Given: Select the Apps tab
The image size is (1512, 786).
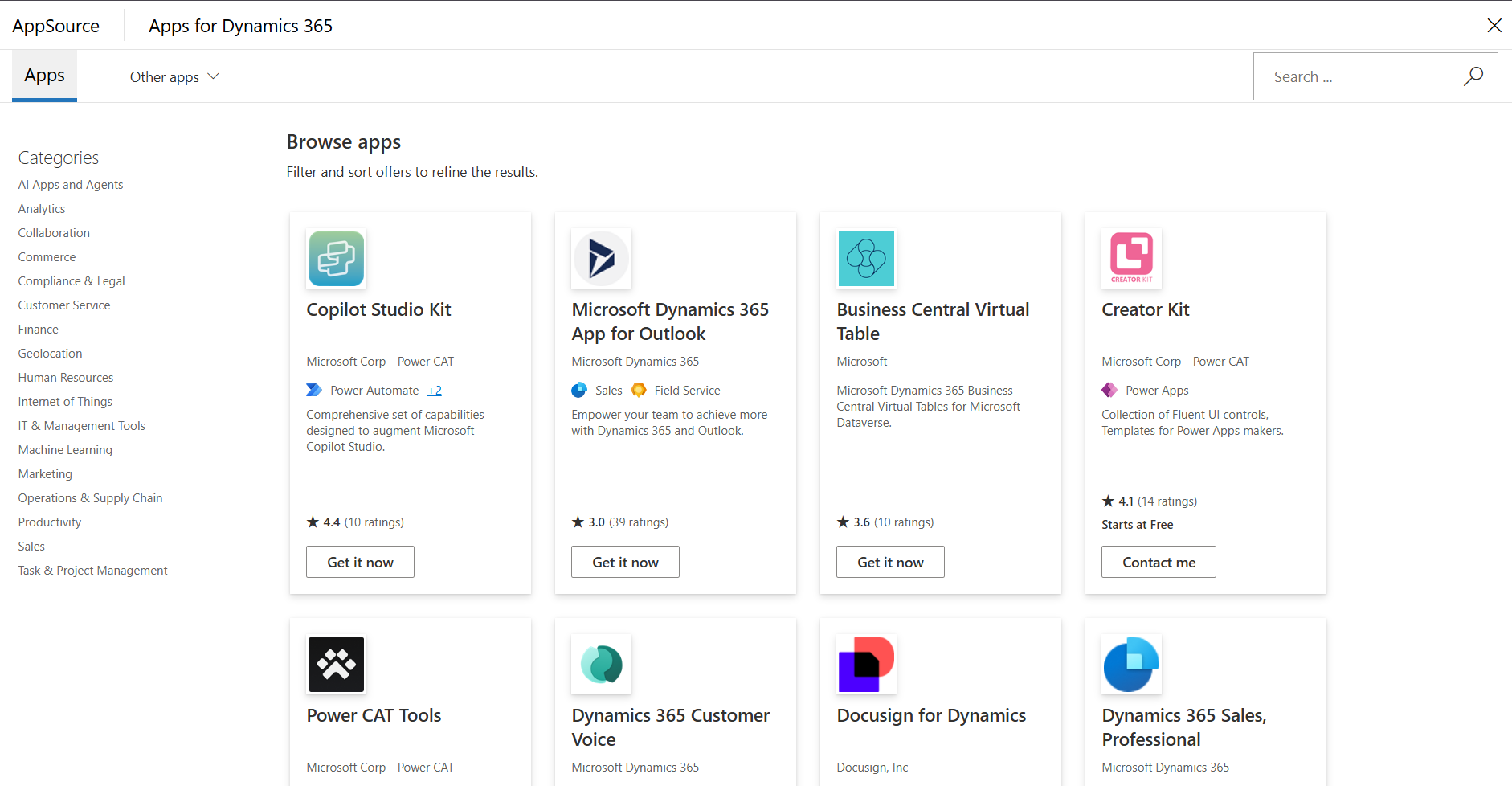Looking at the screenshot, I should click(44, 76).
